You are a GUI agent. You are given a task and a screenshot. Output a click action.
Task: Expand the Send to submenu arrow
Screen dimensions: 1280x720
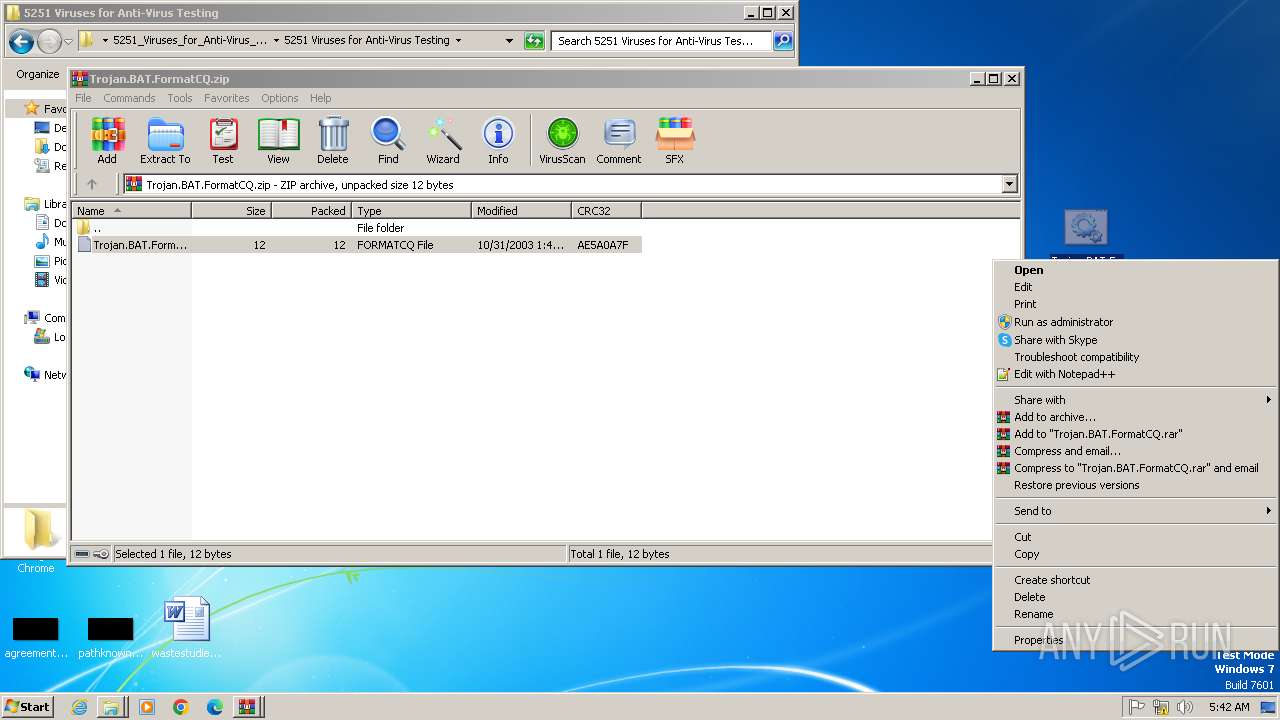click(x=1268, y=511)
